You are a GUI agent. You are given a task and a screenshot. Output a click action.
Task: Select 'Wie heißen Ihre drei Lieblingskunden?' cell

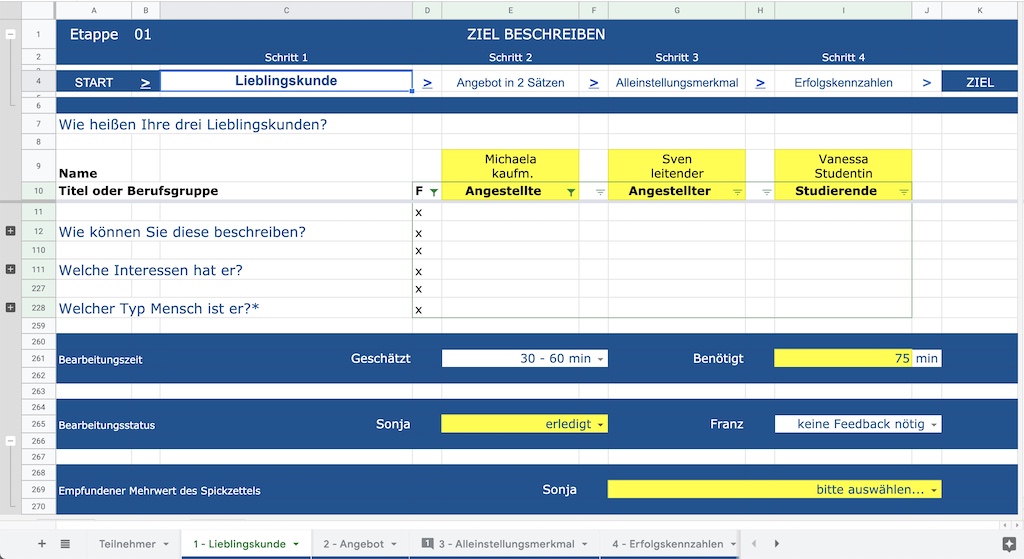(193, 124)
